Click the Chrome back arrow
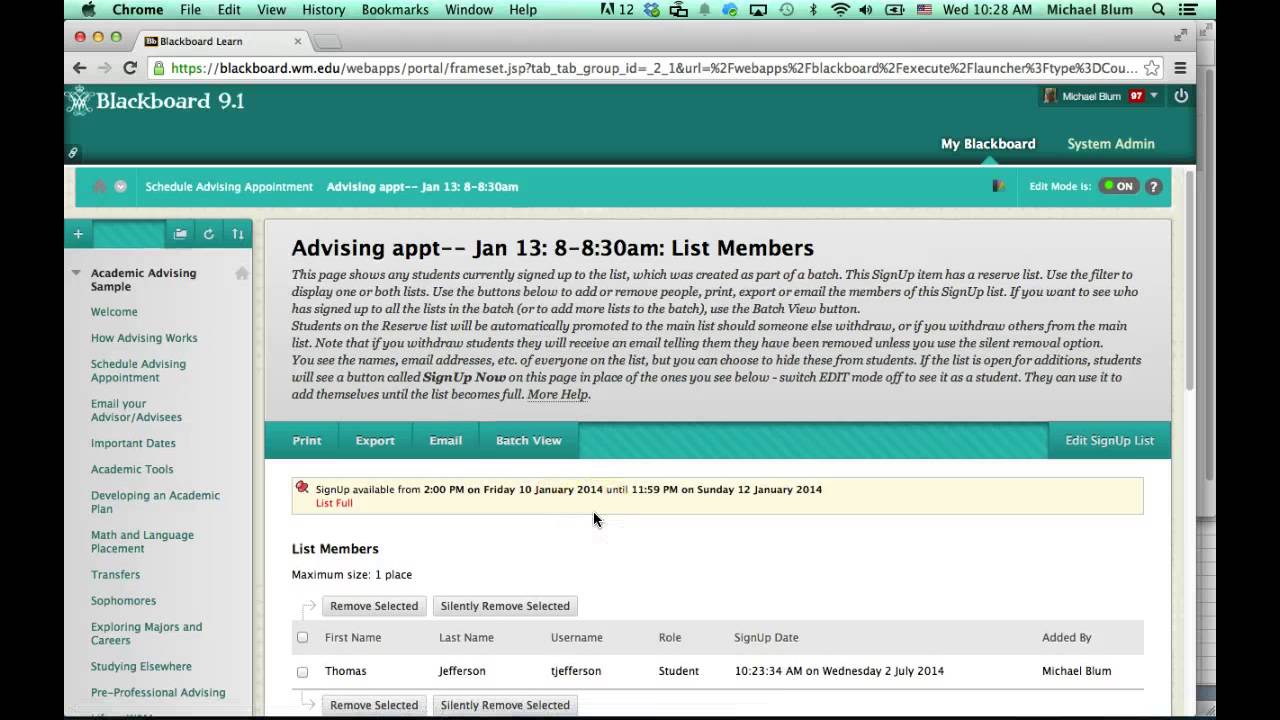Screen dimensions: 1280x720 80,68
